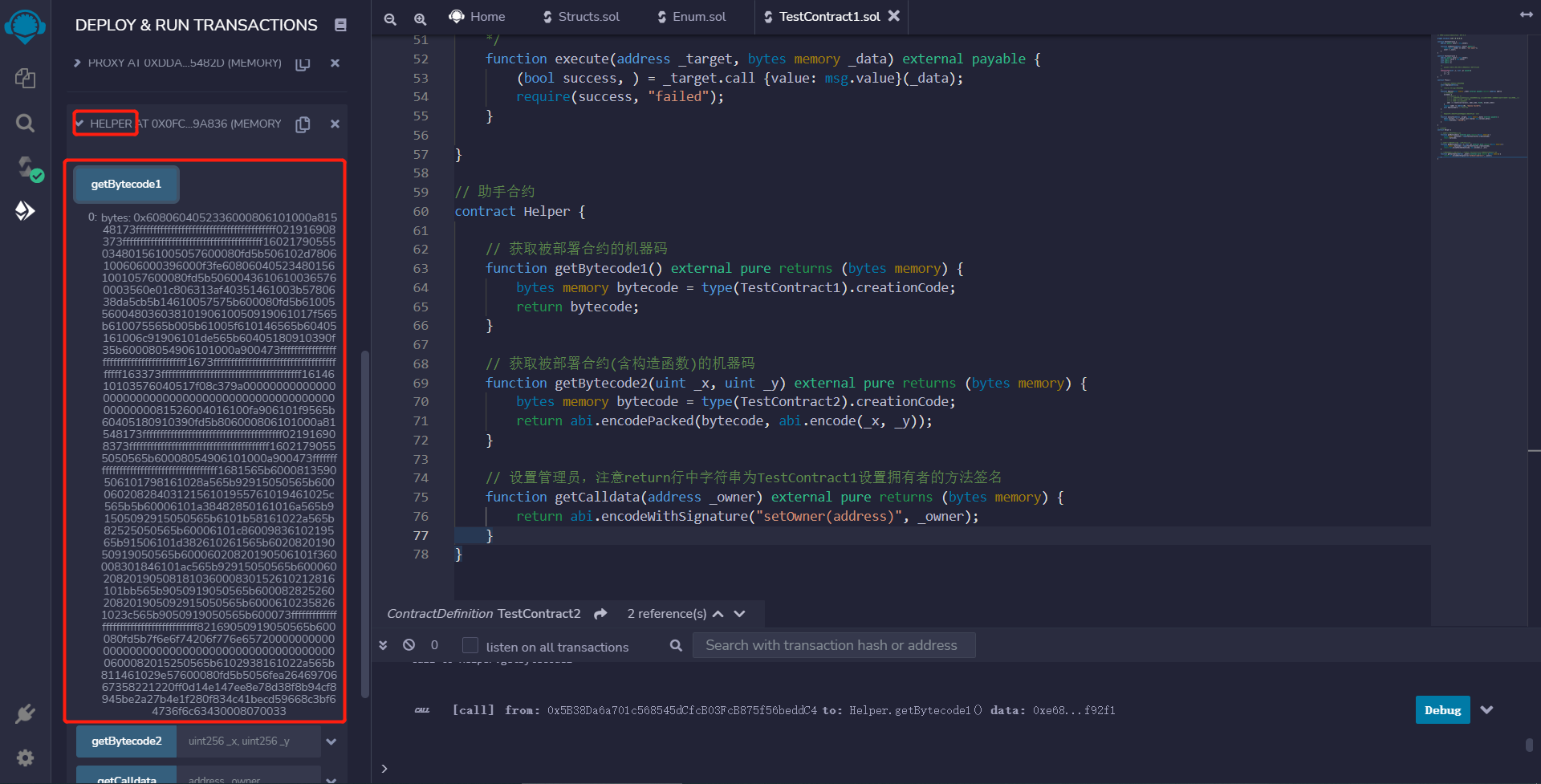Expand the call transaction log details
Screen dimensions: 1541x784
pos(1486,710)
